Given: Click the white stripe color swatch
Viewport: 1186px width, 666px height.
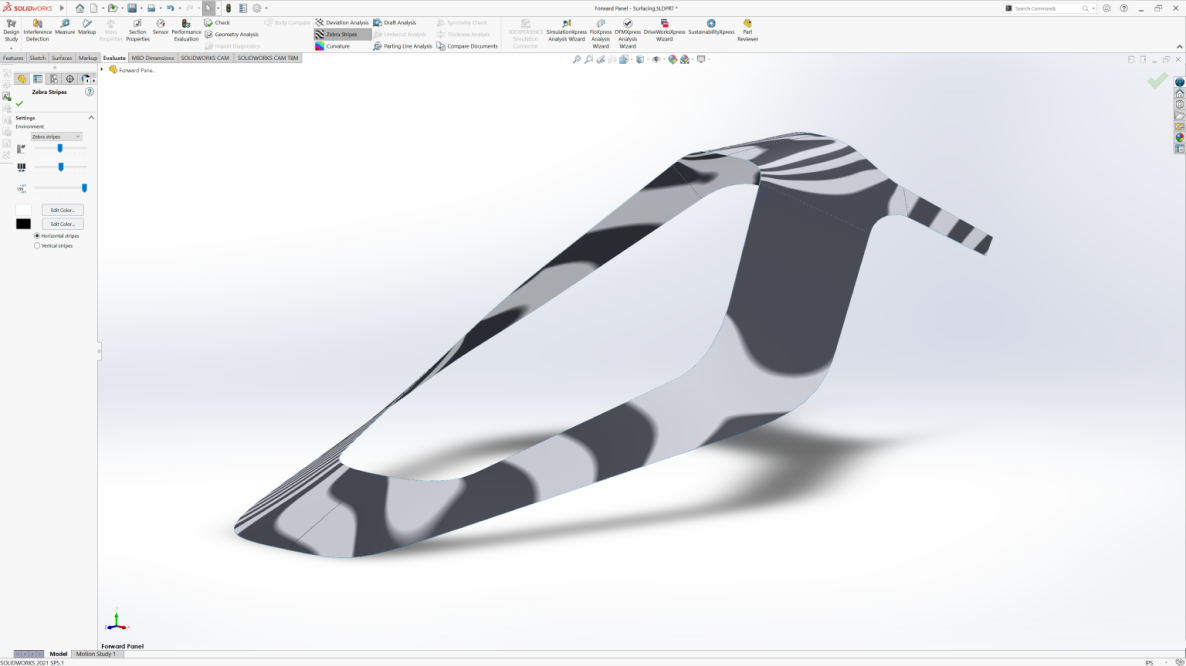Looking at the screenshot, I should coord(23,210).
